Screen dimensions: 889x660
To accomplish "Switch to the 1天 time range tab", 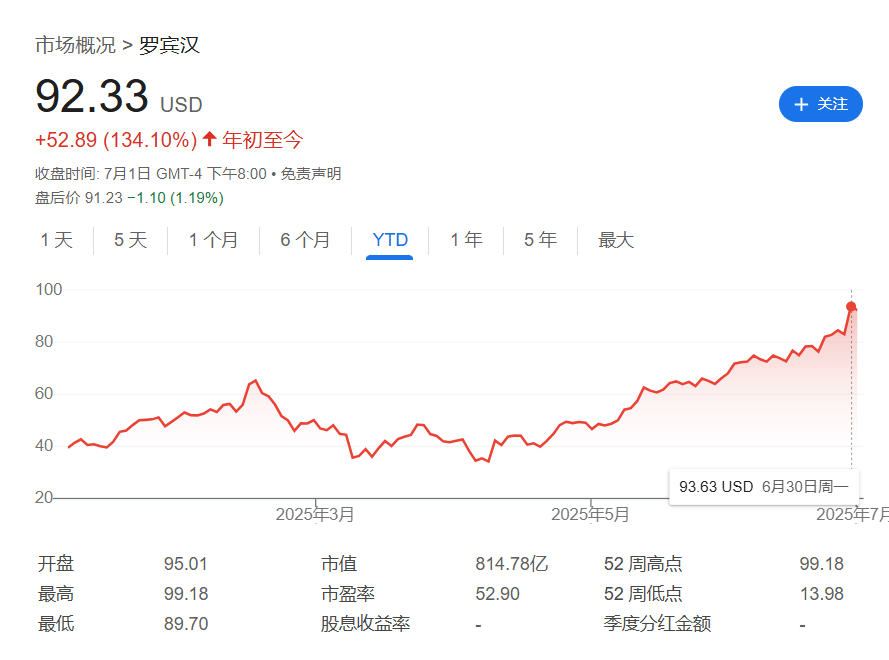I will [x=56, y=240].
